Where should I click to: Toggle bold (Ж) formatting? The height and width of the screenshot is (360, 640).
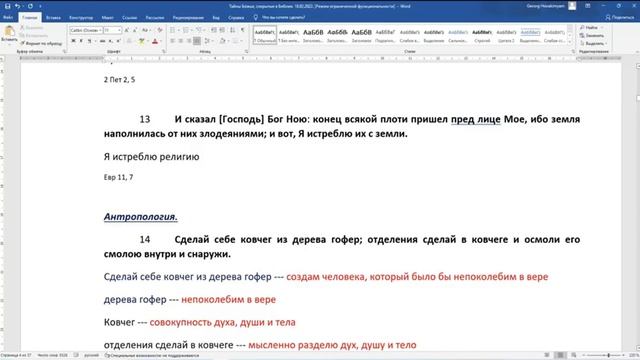pyautogui.click(x=73, y=41)
